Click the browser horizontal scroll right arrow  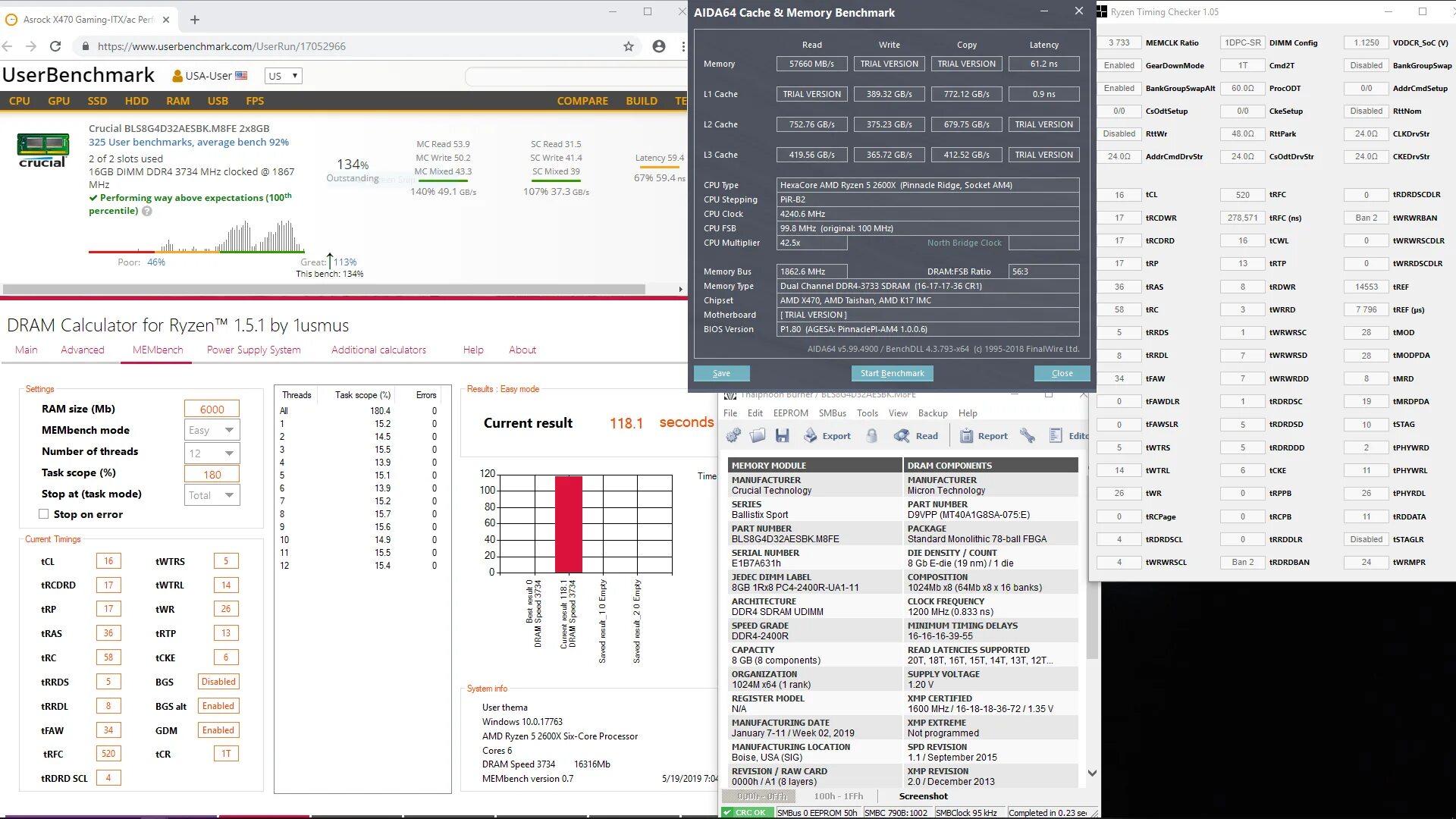(681, 289)
